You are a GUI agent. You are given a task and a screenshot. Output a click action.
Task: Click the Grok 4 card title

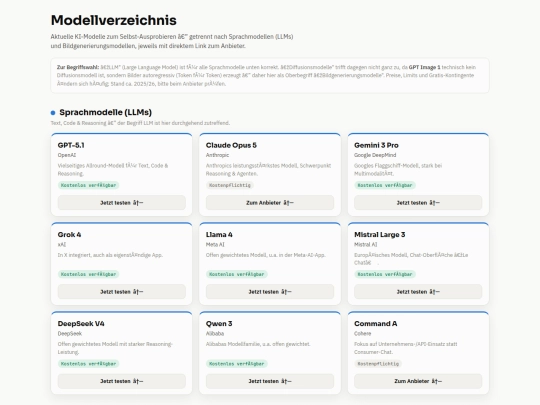[x=69, y=235]
